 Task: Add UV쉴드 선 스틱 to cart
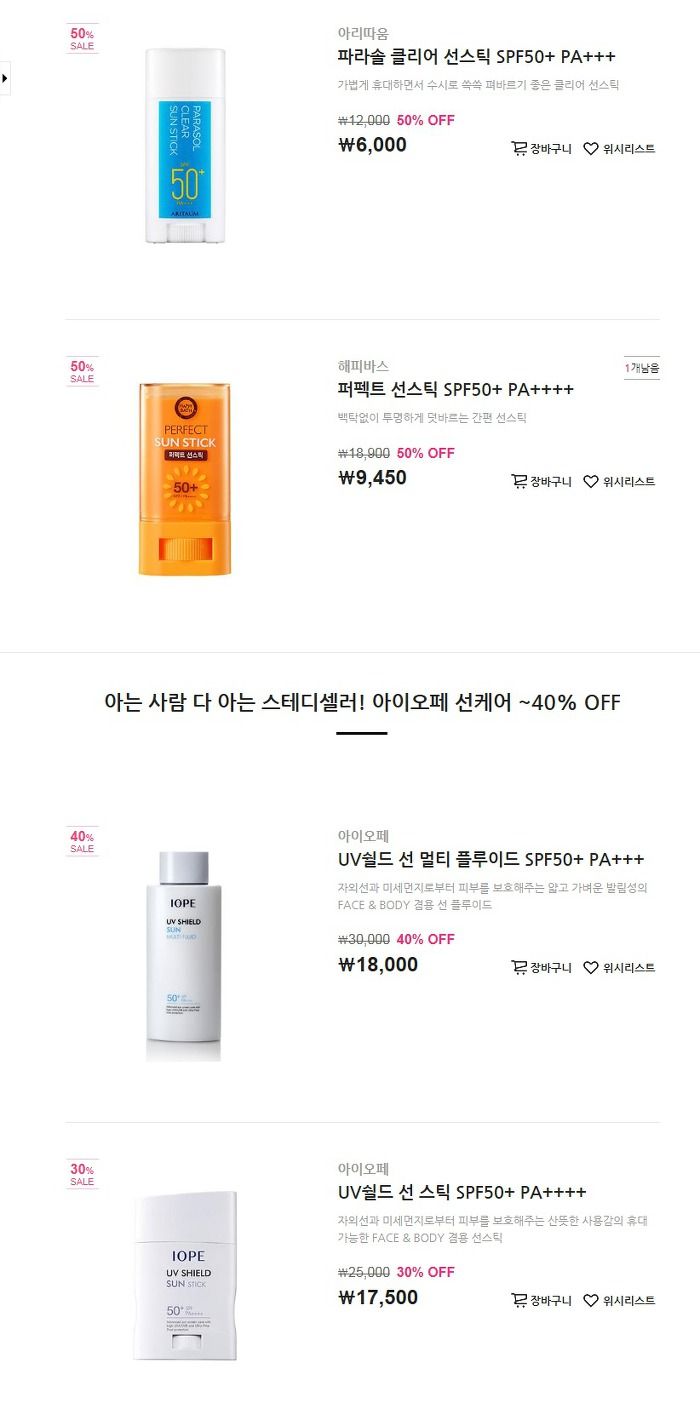point(541,1301)
